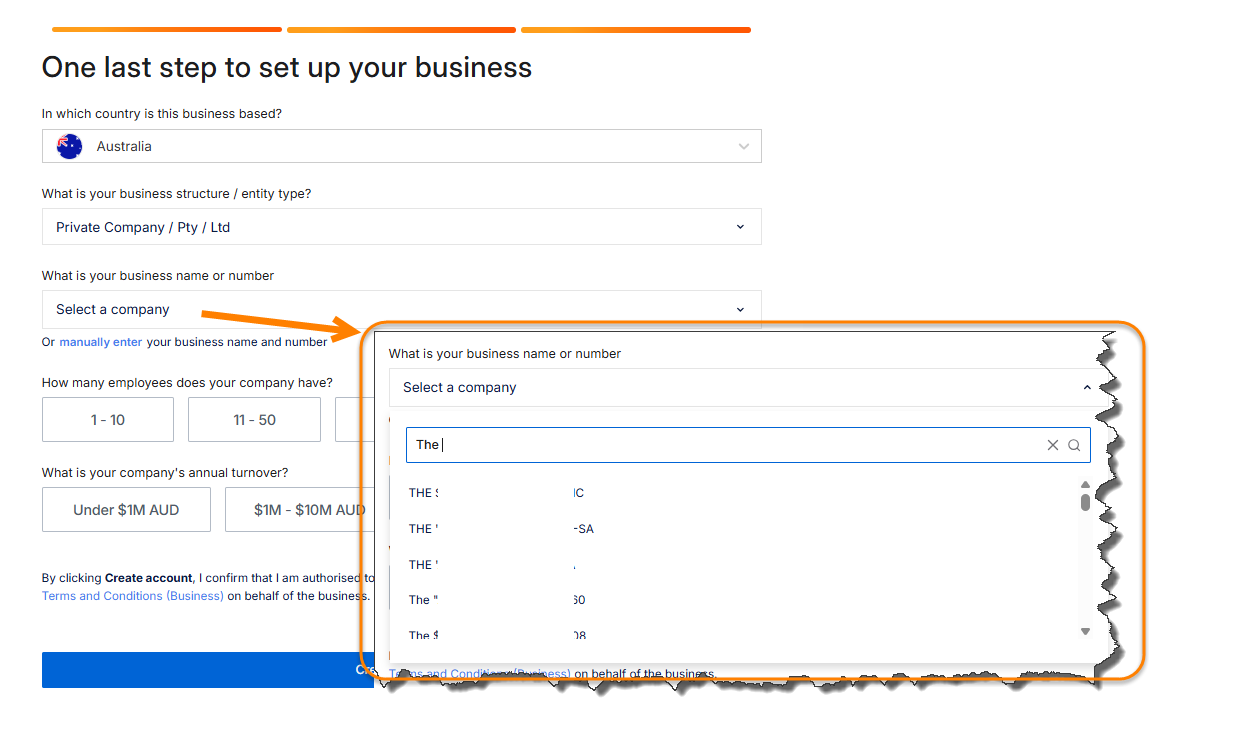
Task: Click the results list scroll-up arrow
Action: (1085, 484)
